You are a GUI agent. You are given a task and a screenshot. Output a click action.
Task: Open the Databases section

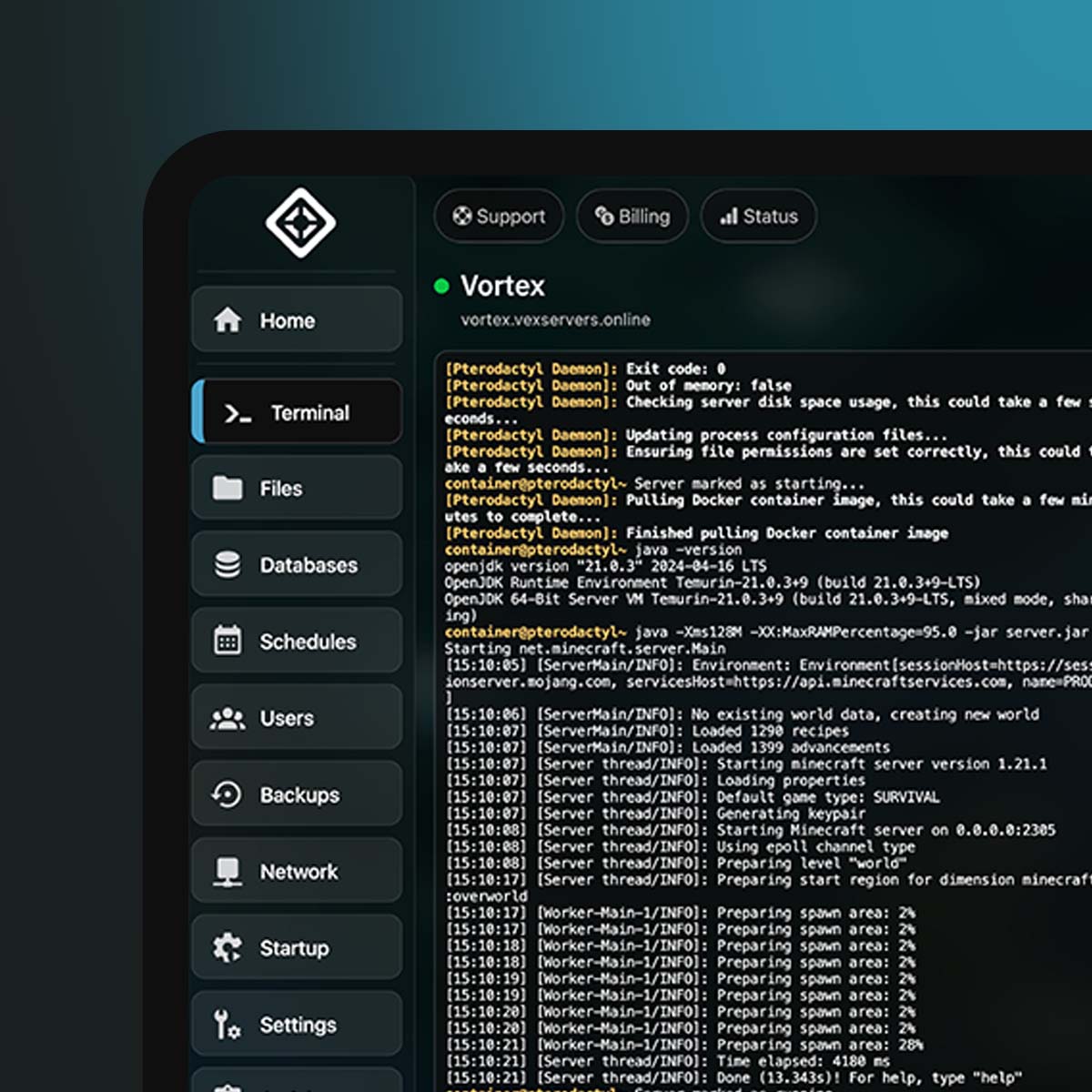(x=297, y=564)
